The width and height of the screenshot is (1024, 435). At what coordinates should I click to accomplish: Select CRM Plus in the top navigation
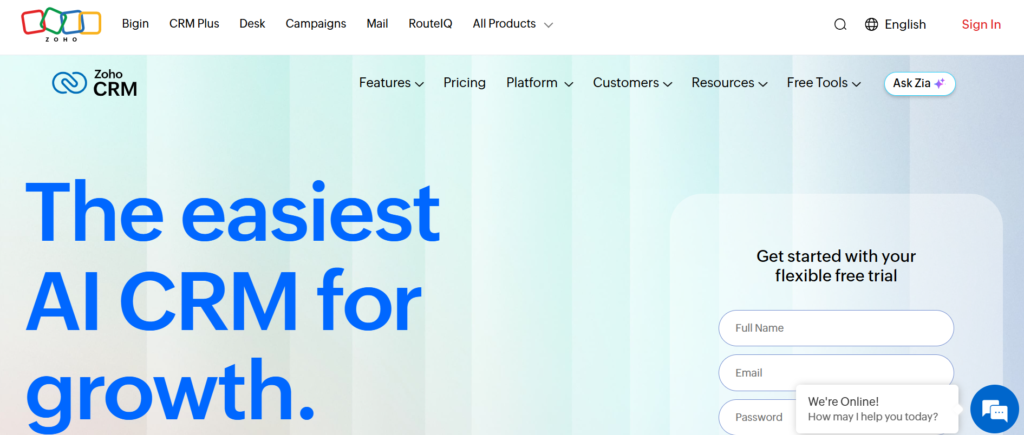[194, 24]
